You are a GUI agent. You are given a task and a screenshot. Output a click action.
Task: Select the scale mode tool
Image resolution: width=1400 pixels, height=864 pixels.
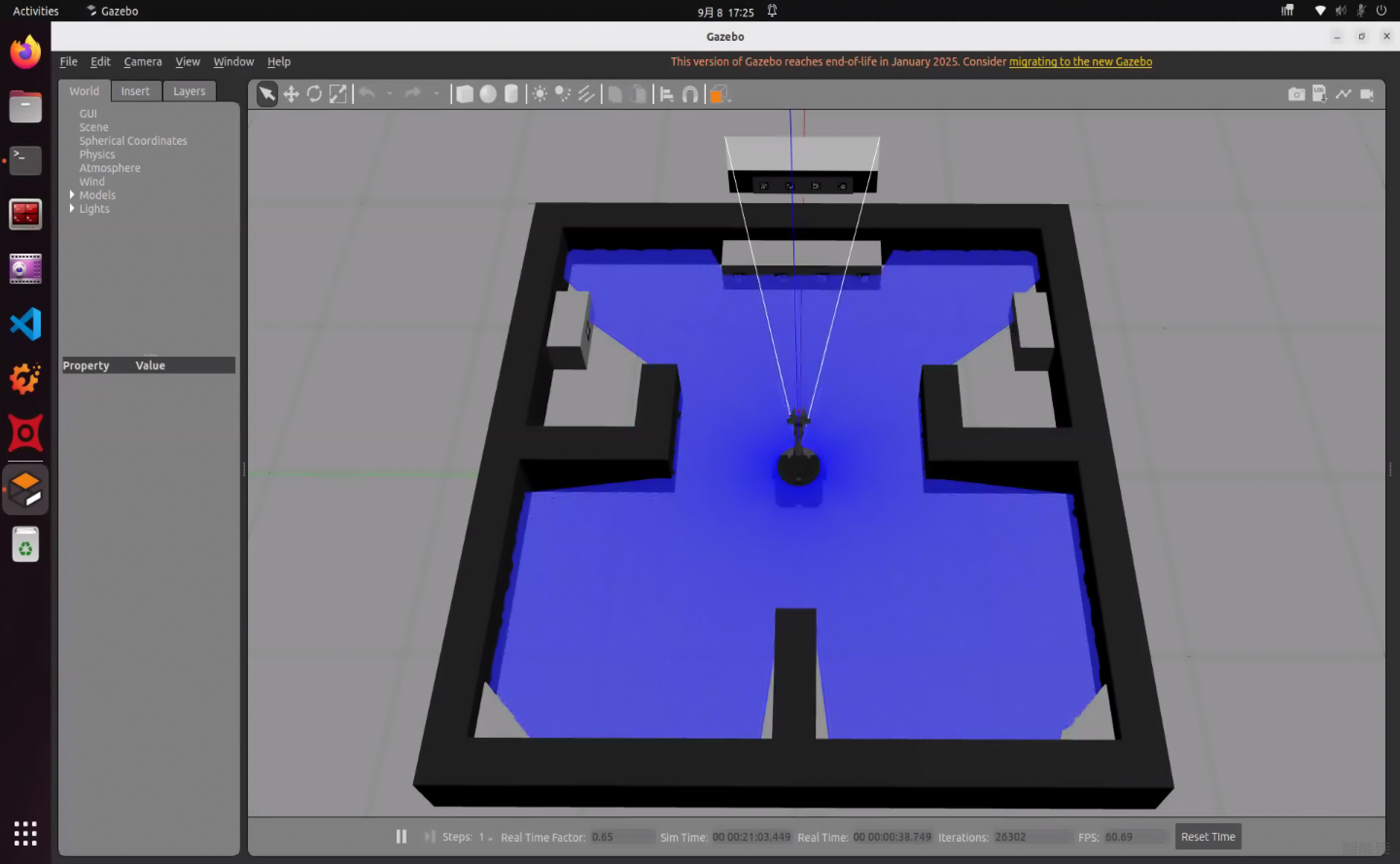(338, 94)
